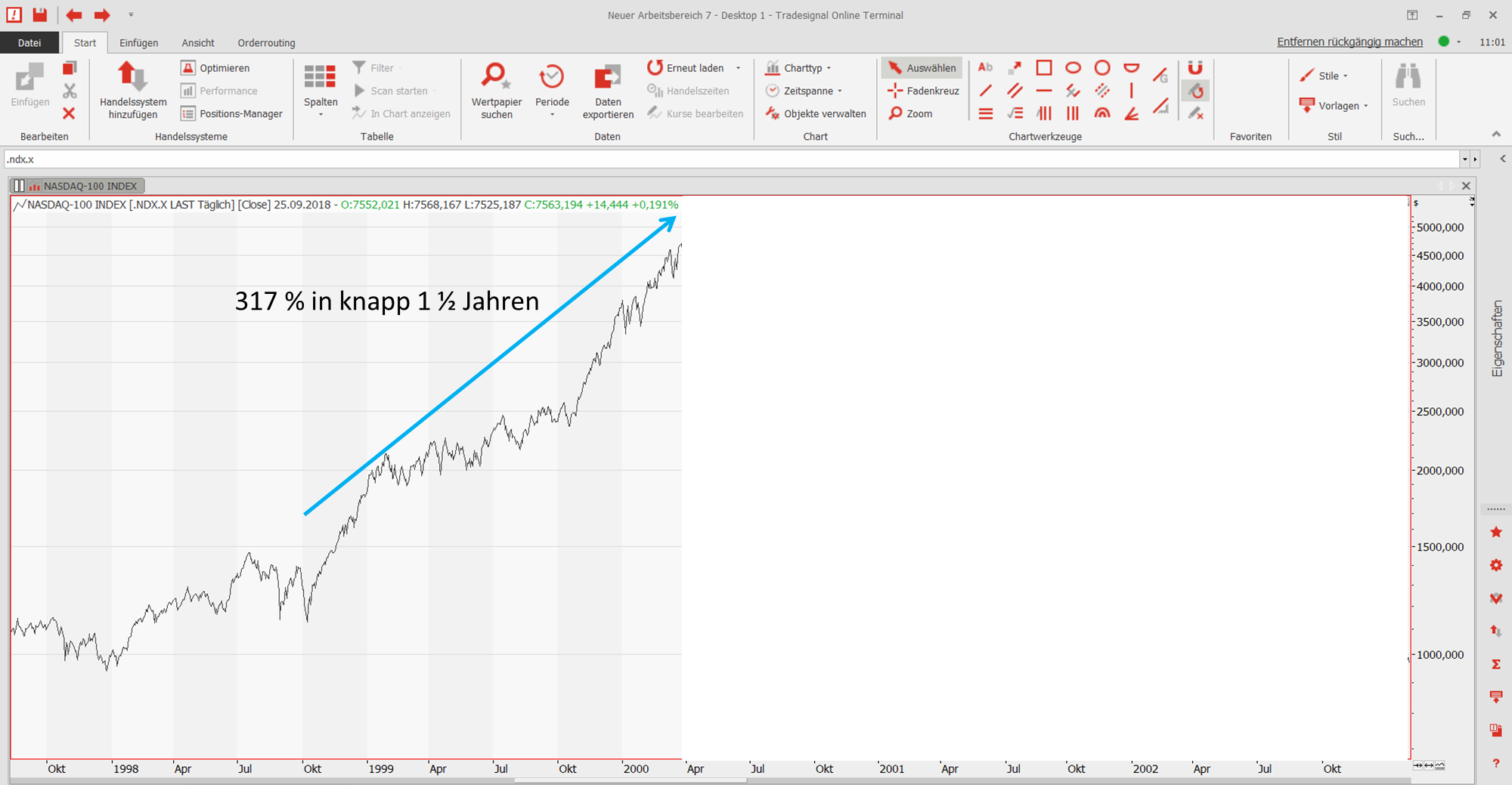Select the text annotation tool (Ab)
The width and height of the screenshot is (1512, 785).
point(985,68)
